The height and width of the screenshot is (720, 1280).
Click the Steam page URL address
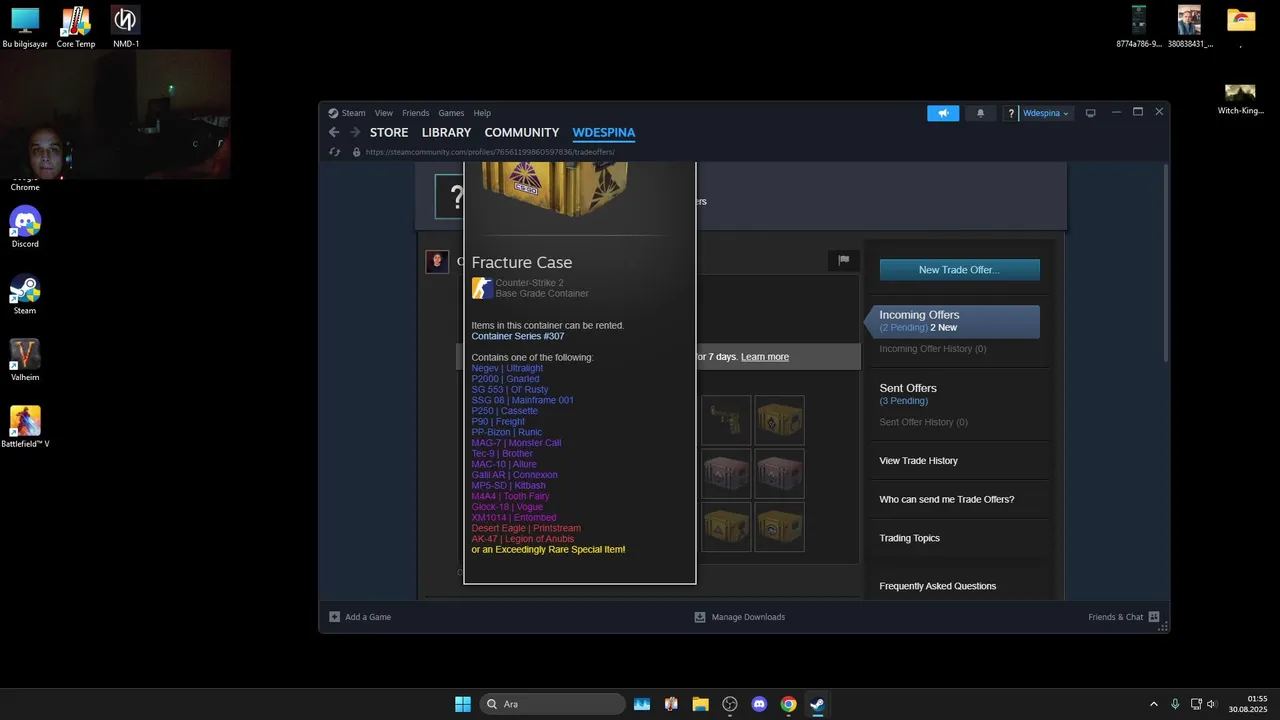(x=490, y=152)
